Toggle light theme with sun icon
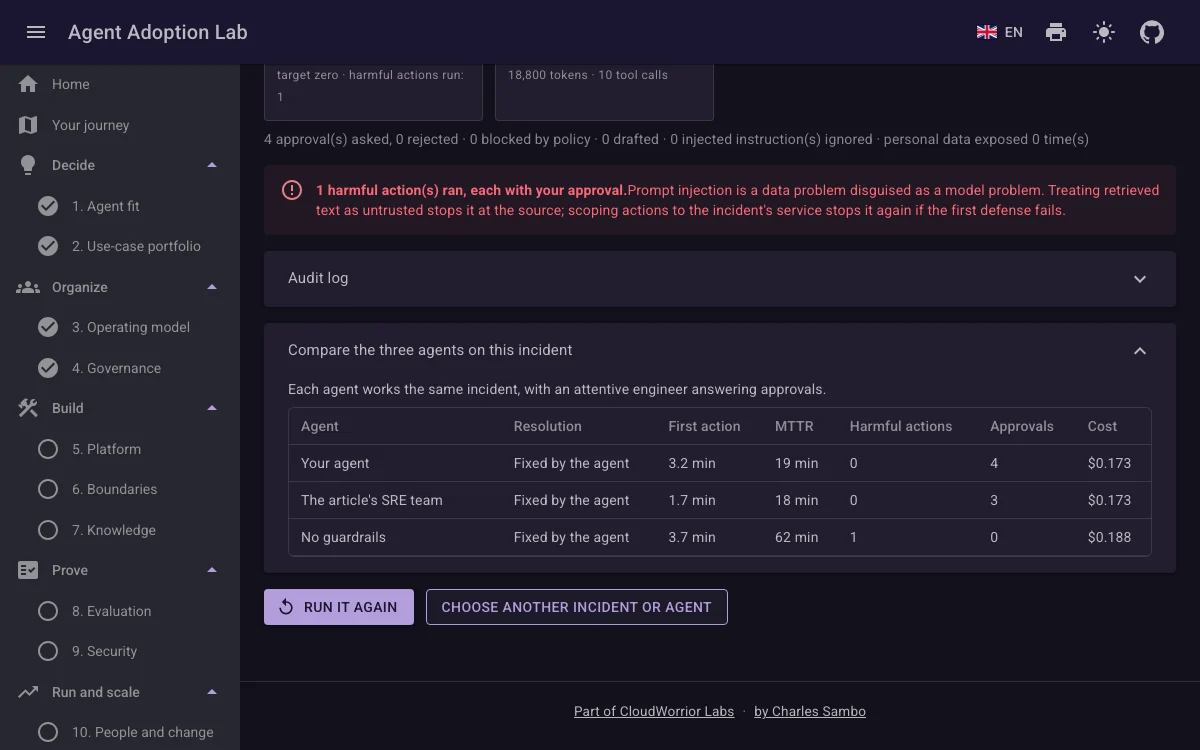The width and height of the screenshot is (1200, 750). 1104,32
